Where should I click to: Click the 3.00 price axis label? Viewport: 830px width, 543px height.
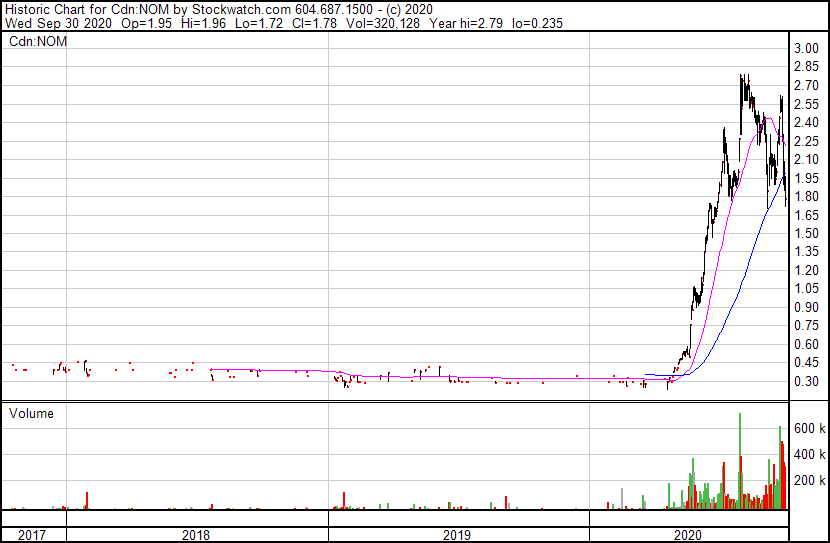click(x=807, y=49)
